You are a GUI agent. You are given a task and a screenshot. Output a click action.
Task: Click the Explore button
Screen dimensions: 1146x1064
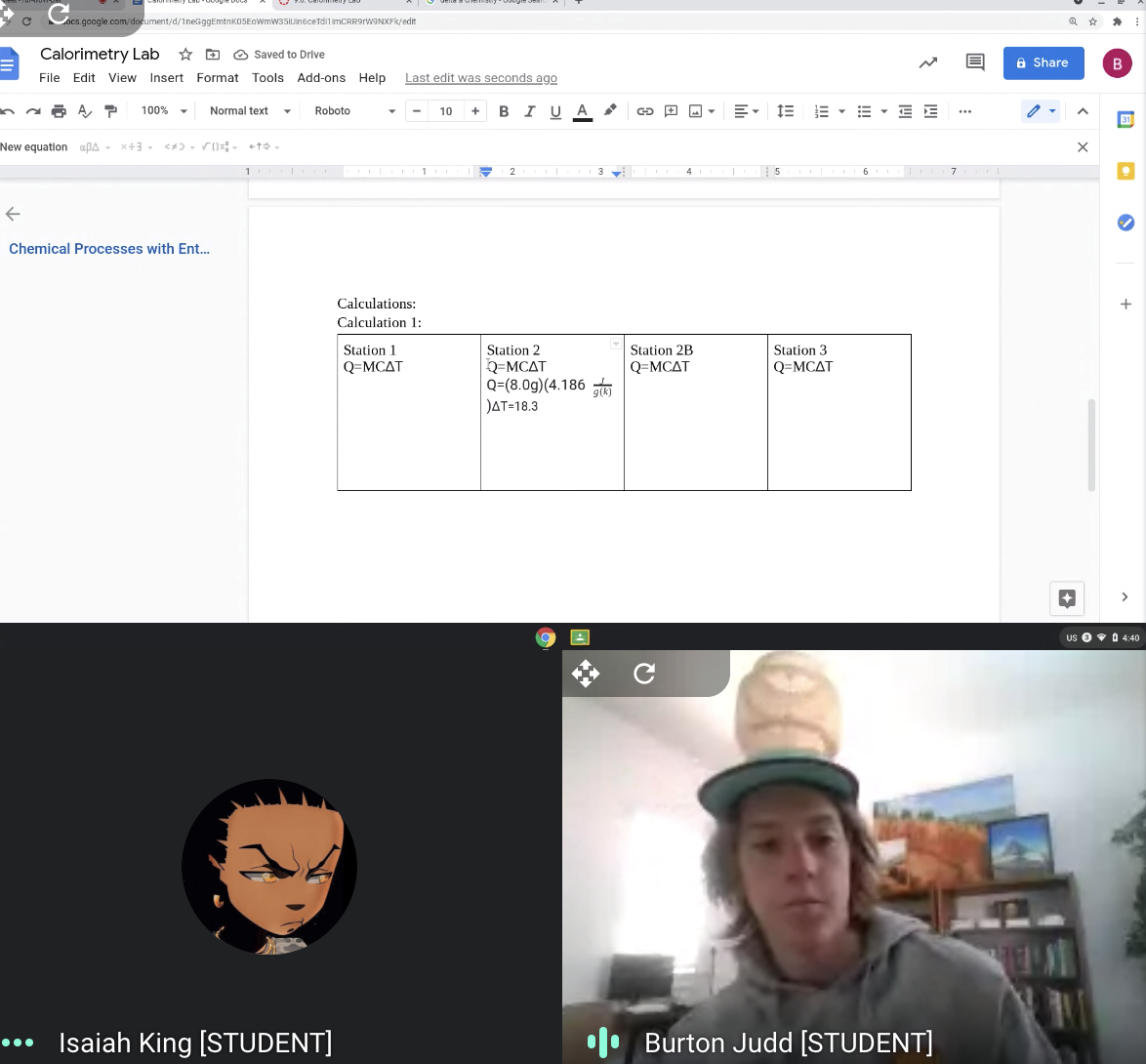[1066, 599]
